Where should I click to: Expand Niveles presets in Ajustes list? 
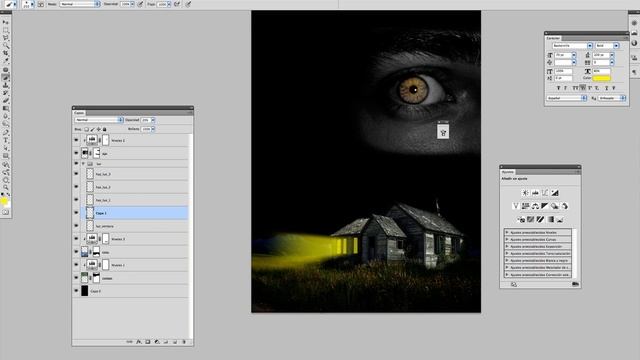[x=507, y=232]
